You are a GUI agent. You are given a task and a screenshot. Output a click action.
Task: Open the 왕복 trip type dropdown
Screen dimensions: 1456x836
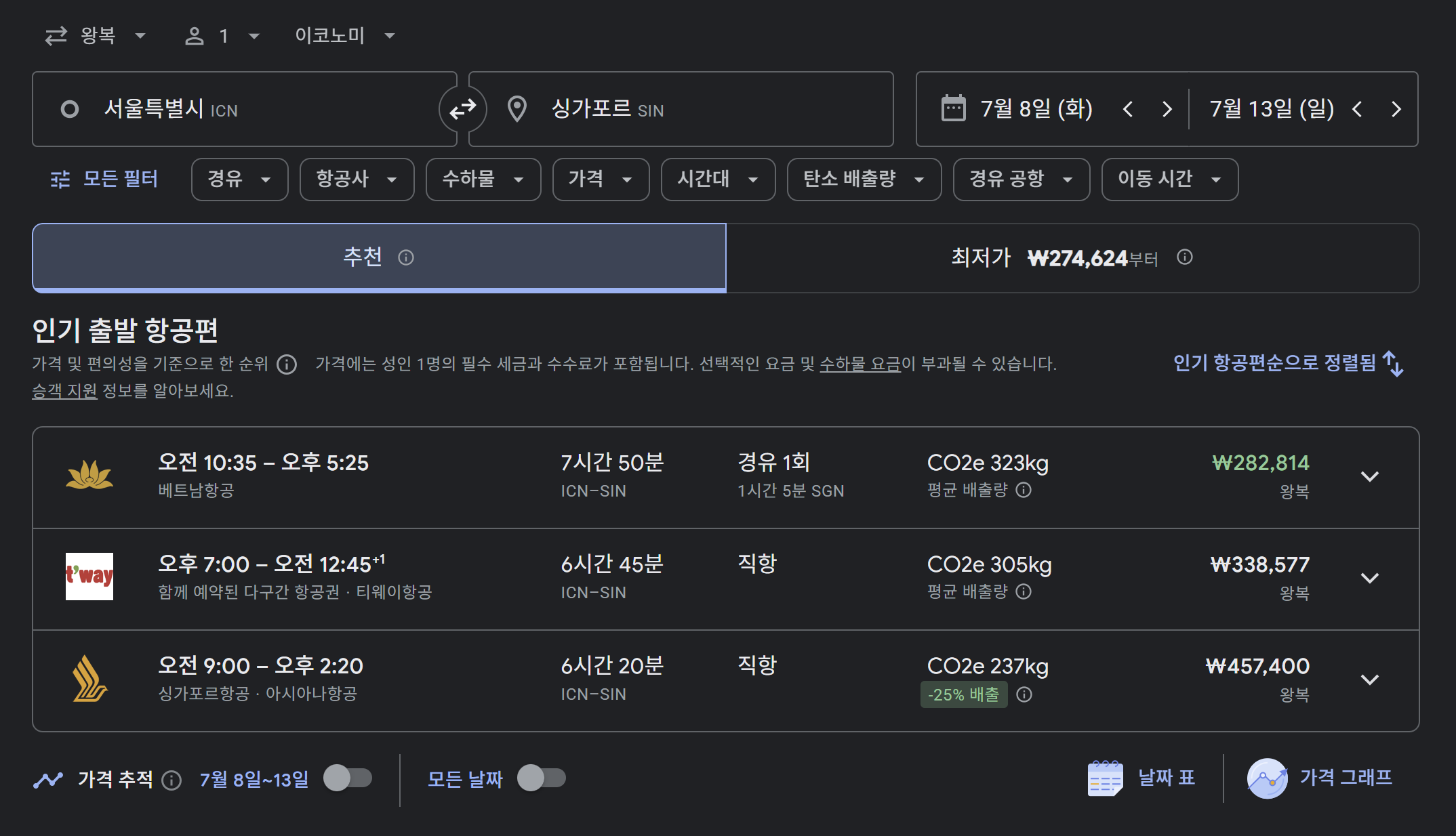tap(96, 35)
